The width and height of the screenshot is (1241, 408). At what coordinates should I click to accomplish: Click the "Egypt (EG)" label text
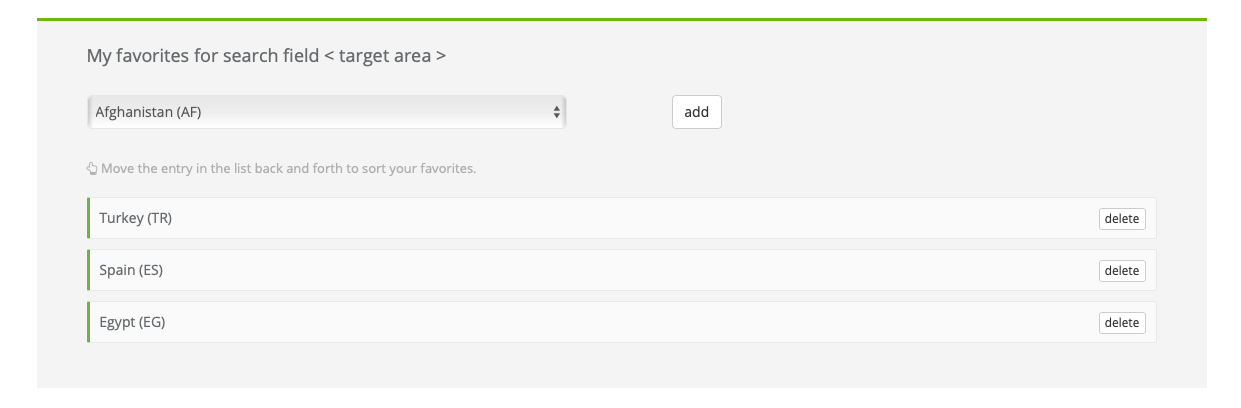pos(132,322)
